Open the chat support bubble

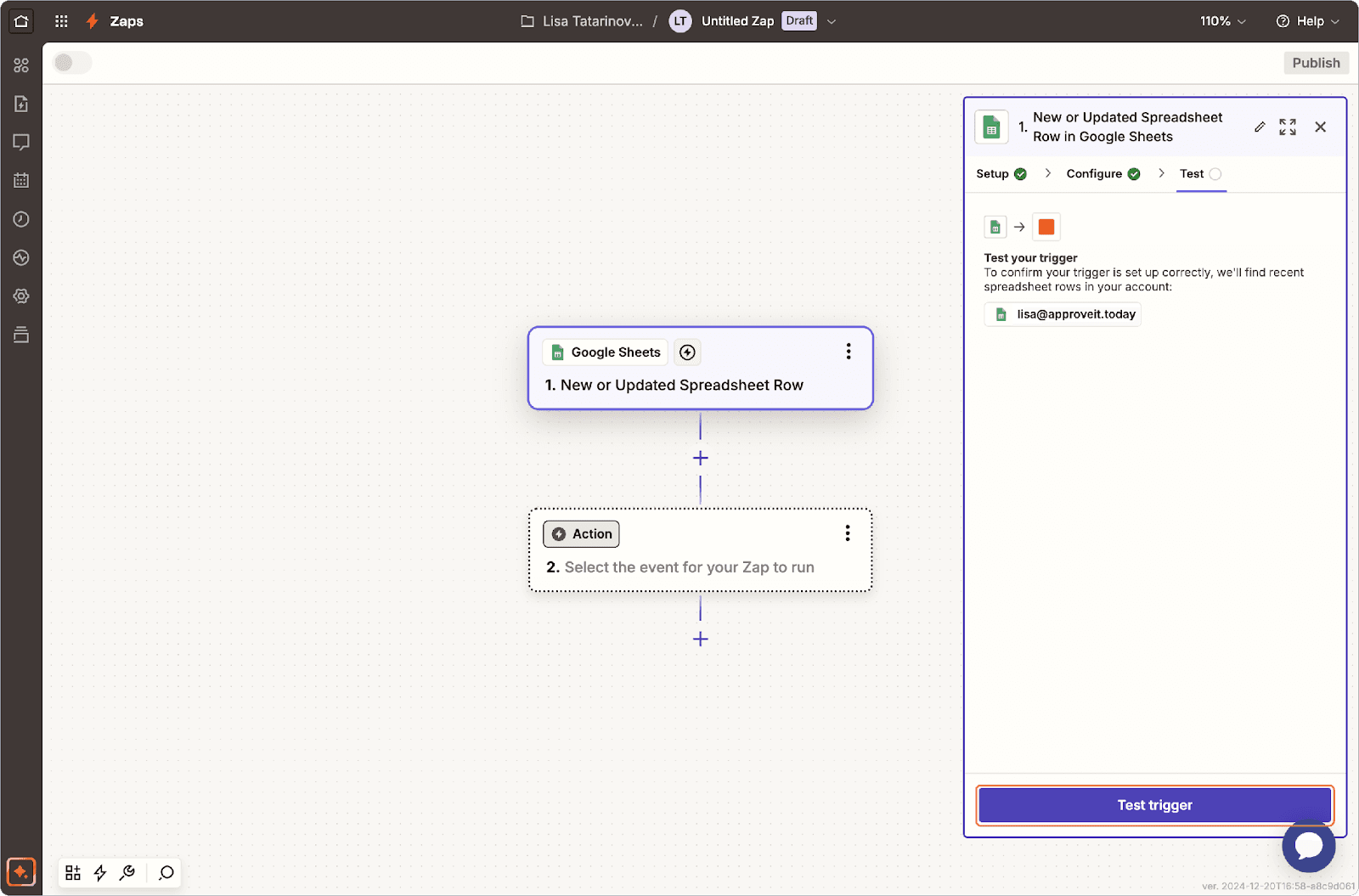click(1309, 846)
